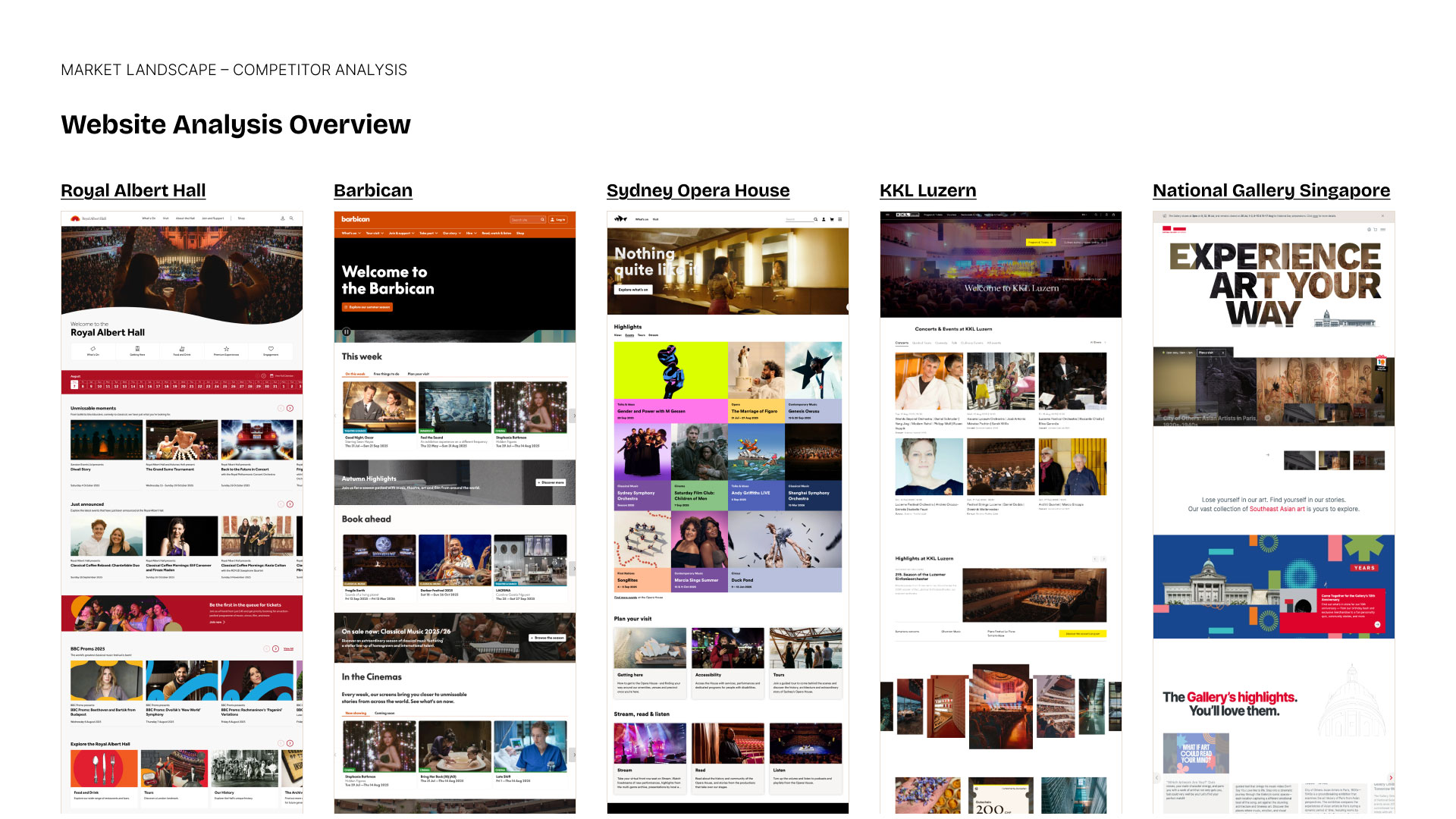Open the Royal Albert Hall heading link

pos(133,190)
